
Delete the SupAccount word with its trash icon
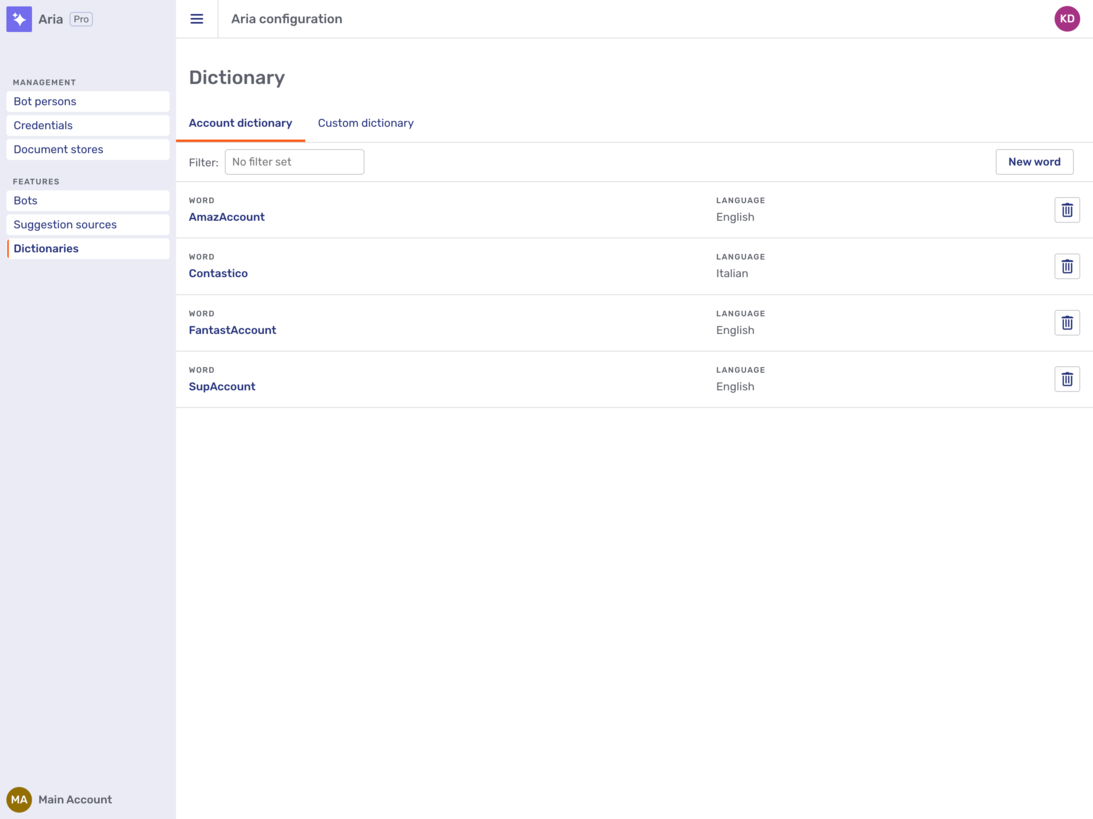(1067, 379)
